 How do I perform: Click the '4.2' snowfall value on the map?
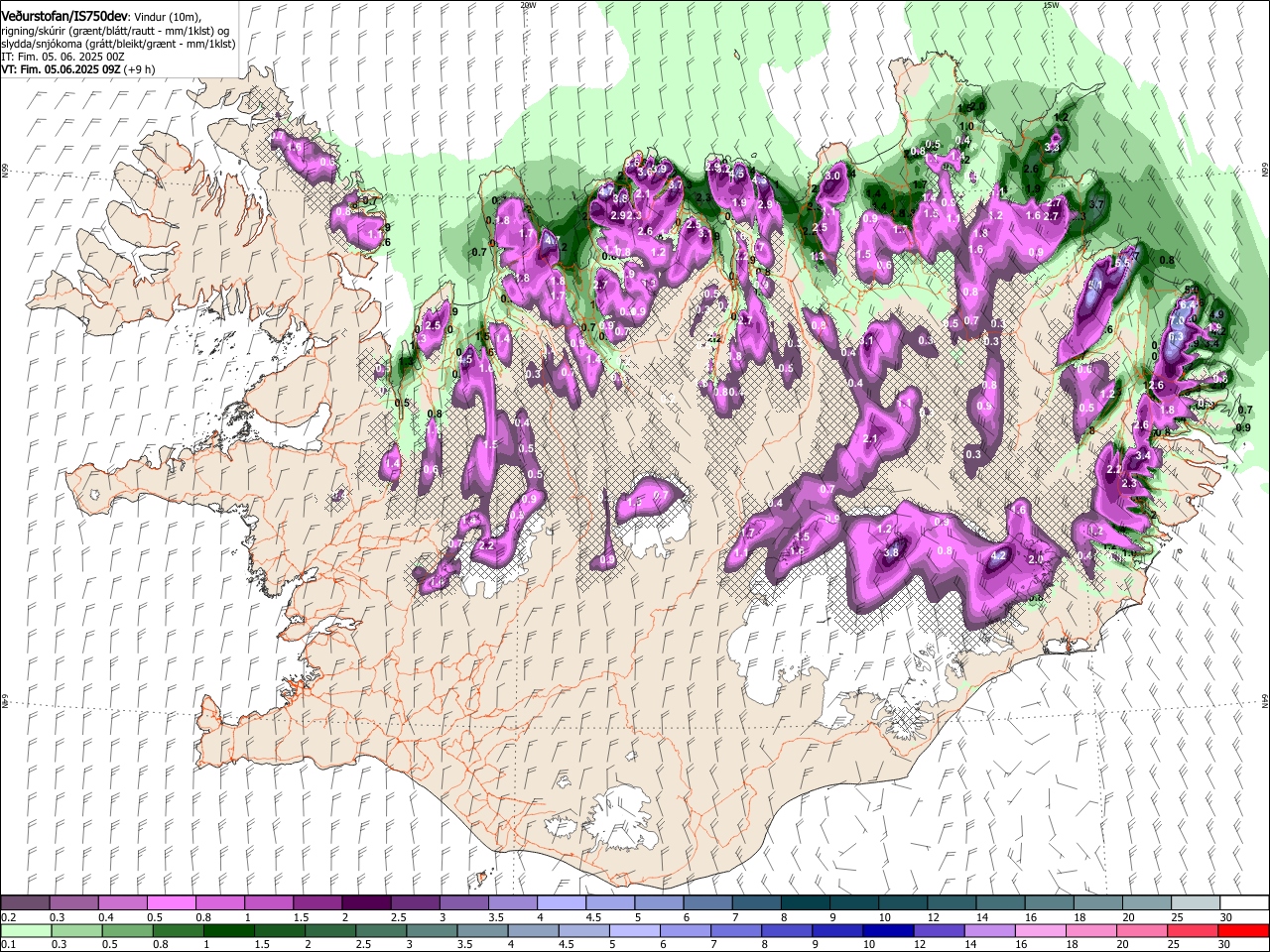click(x=998, y=556)
